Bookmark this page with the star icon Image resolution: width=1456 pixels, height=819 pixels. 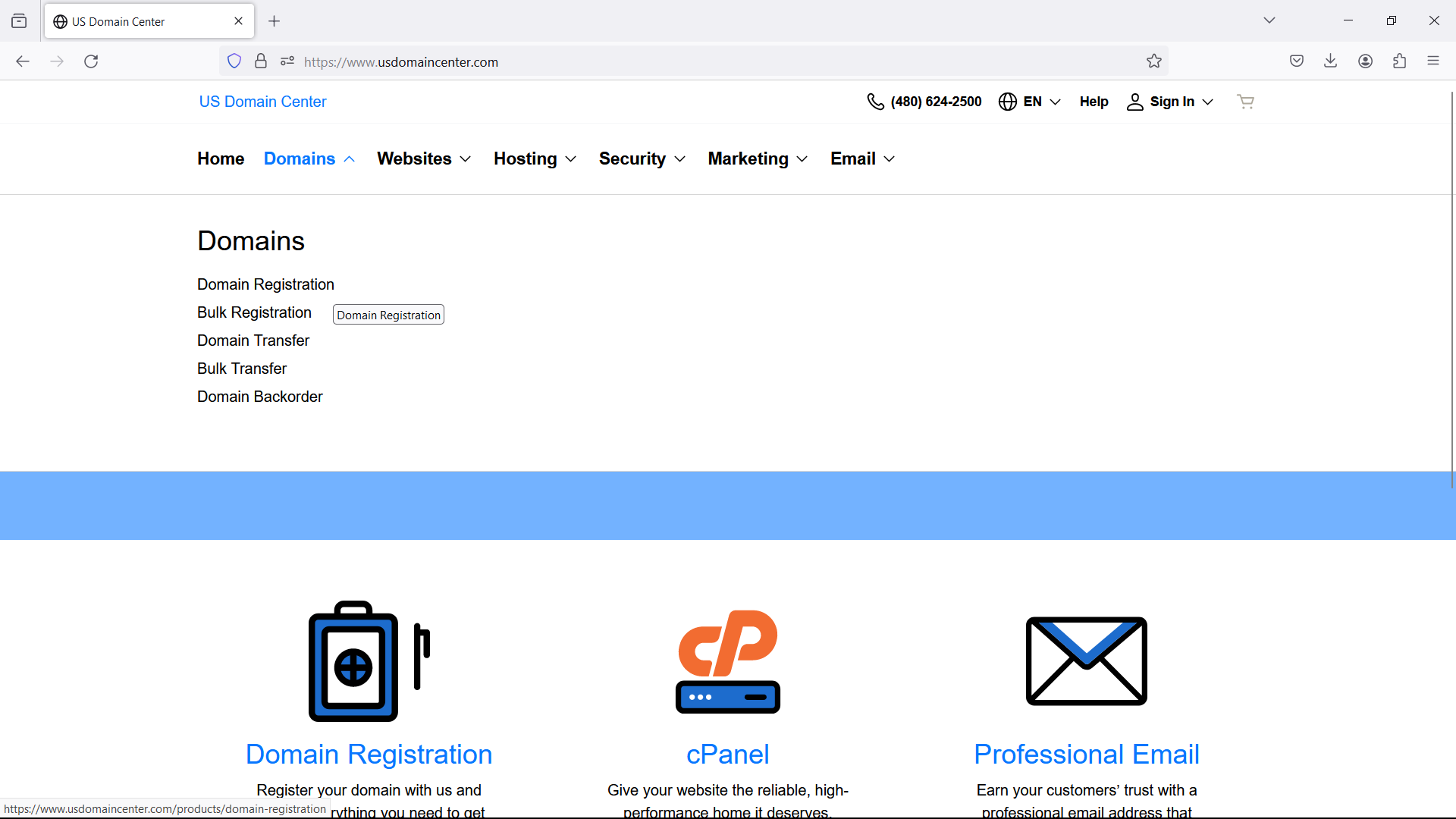[x=1153, y=61]
